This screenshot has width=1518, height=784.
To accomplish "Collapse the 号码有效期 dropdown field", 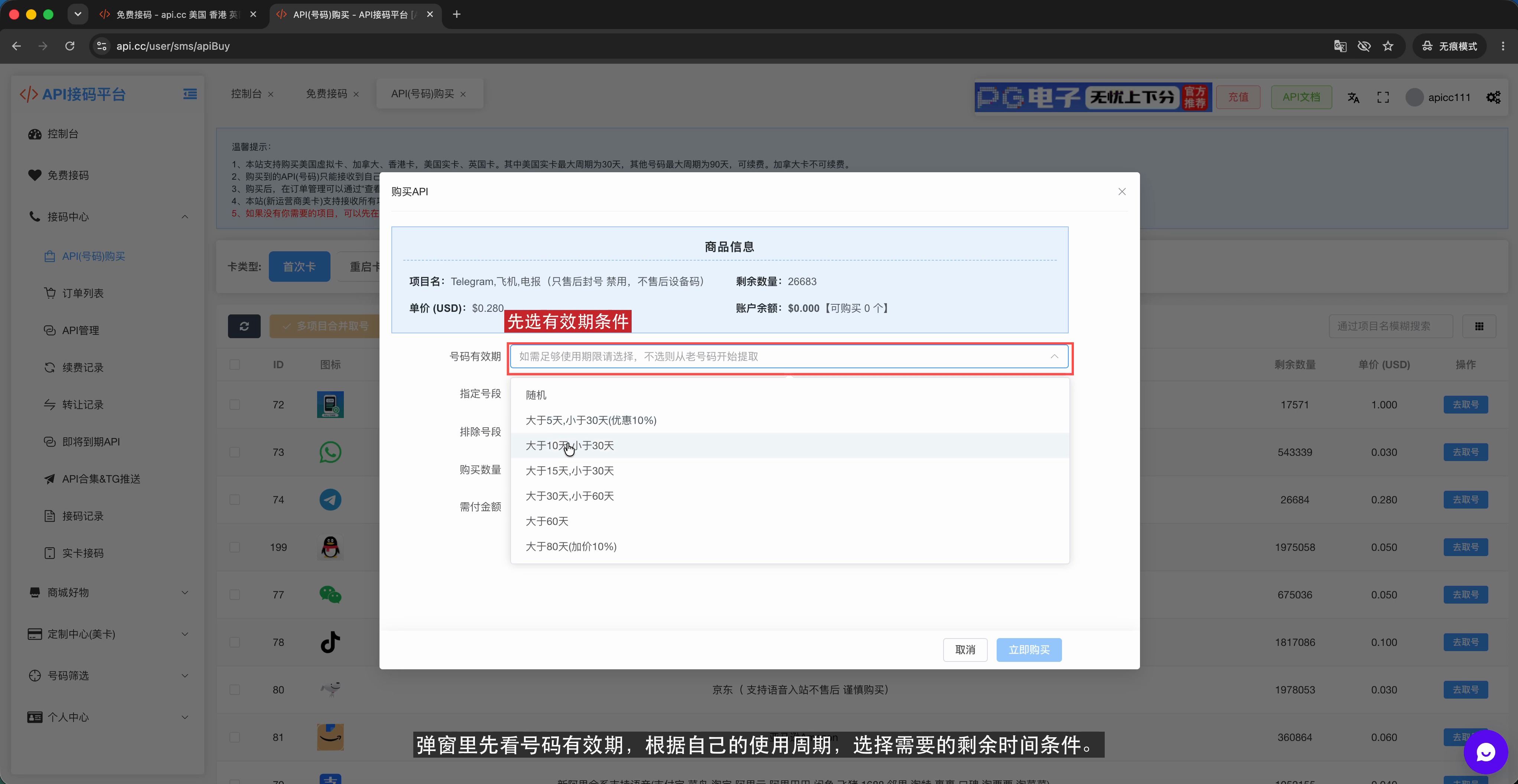I will click(789, 356).
